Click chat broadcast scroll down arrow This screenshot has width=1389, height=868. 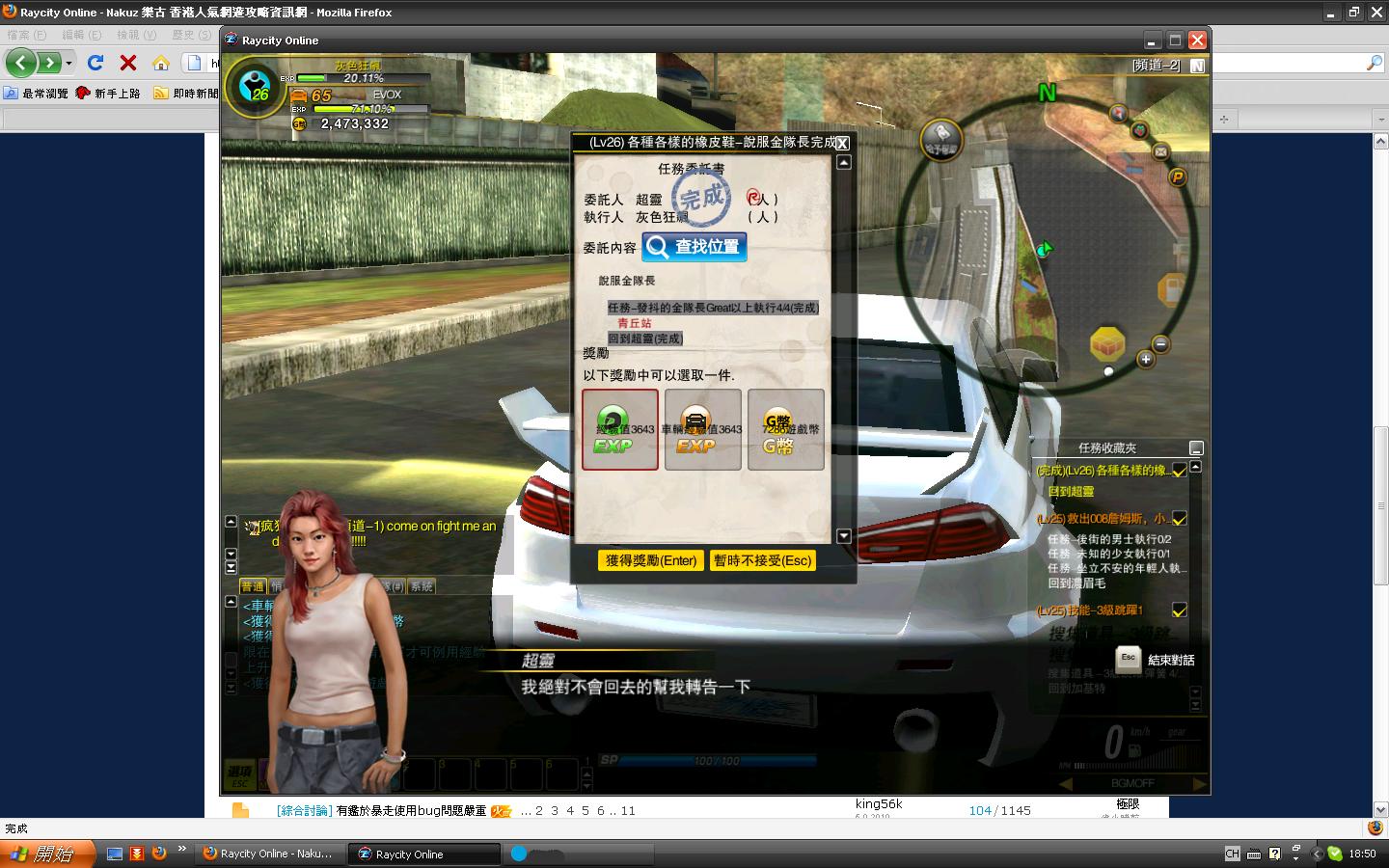point(231,555)
